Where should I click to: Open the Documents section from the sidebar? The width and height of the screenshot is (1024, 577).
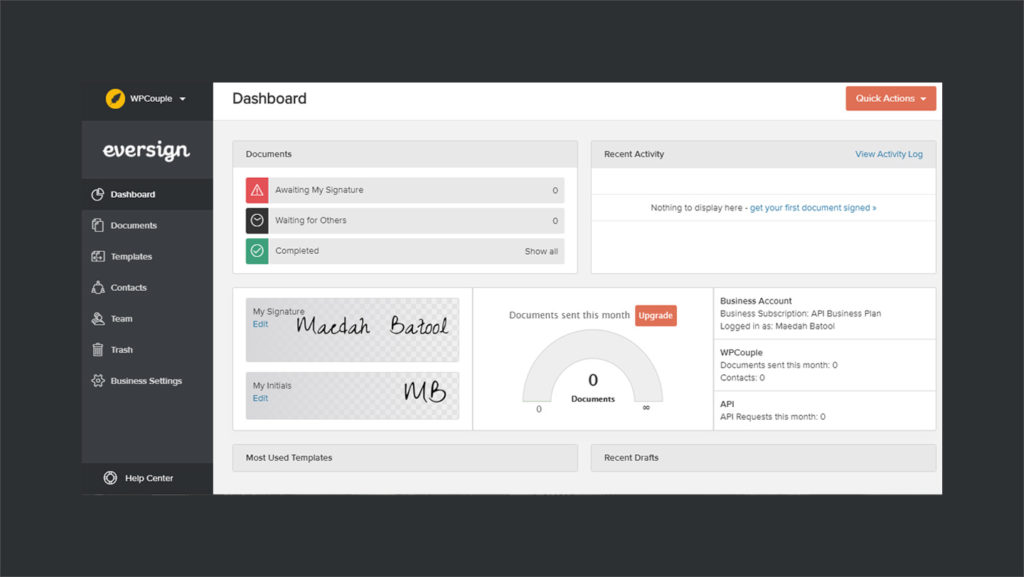tap(132, 225)
